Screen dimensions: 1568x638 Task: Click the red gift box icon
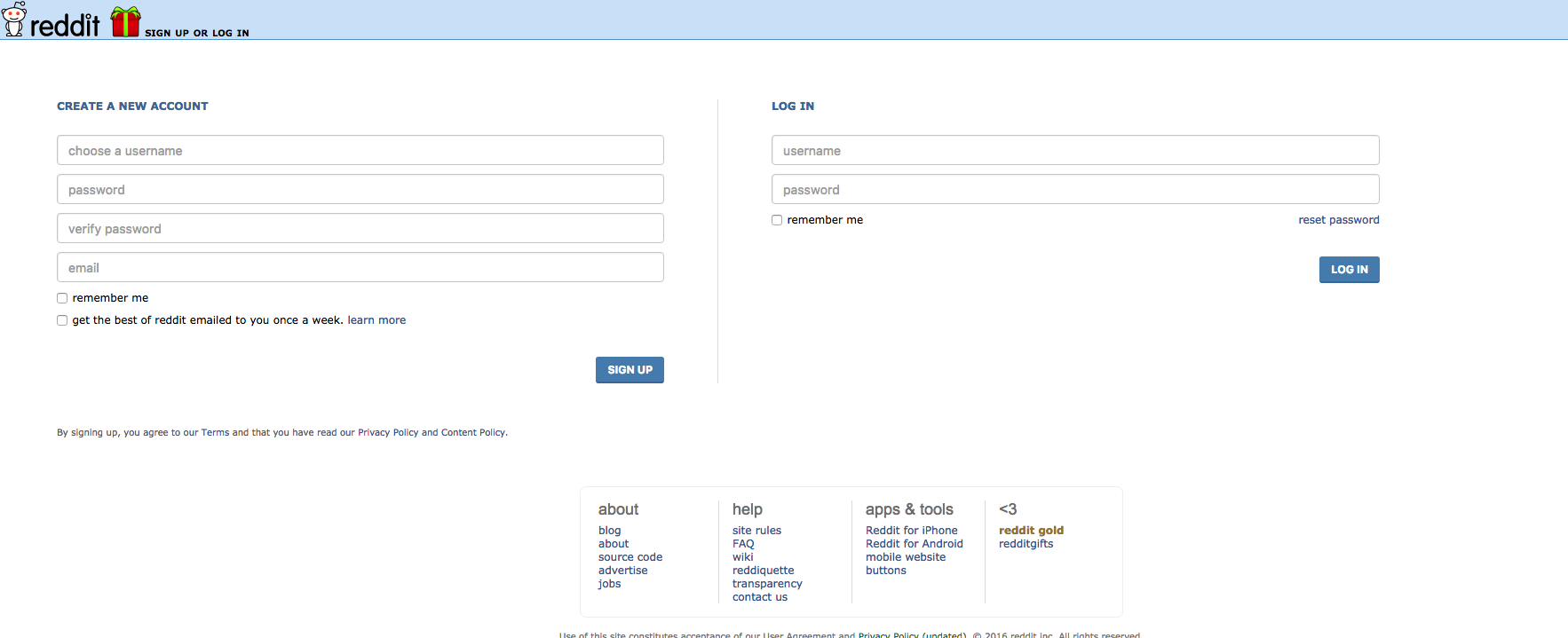click(x=126, y=21)
